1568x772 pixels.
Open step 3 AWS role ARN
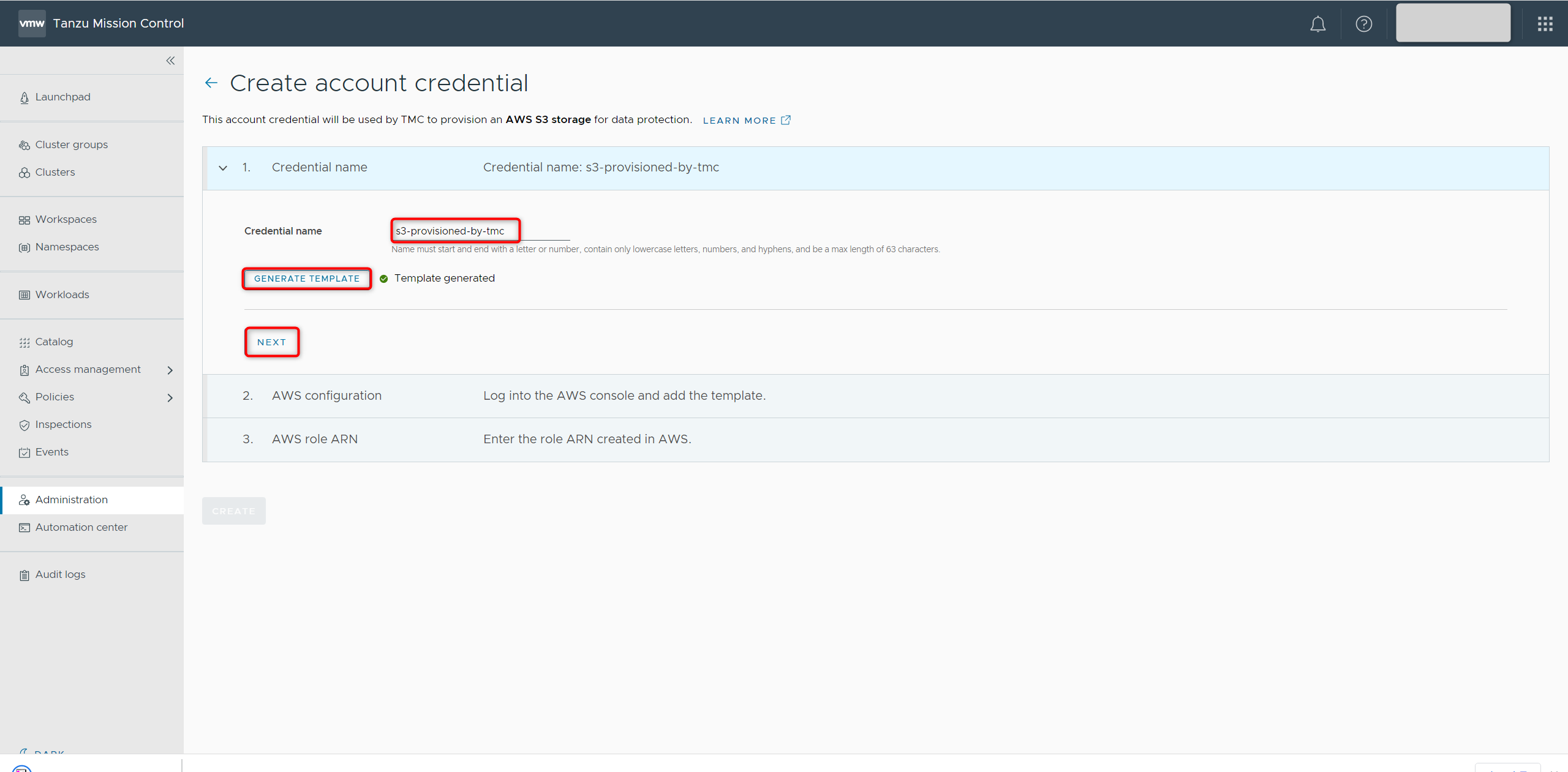[315, 439]
